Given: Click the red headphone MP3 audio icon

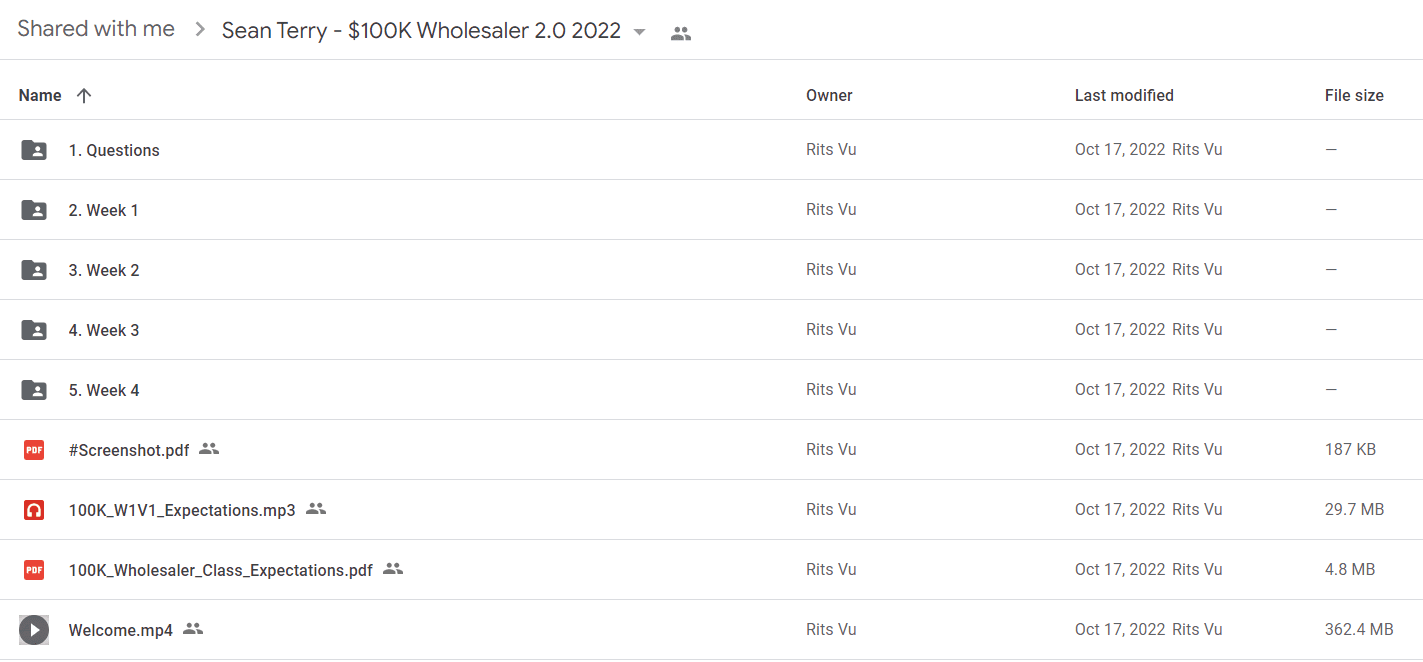Looking at the screenshot, I should click(34, 510).
